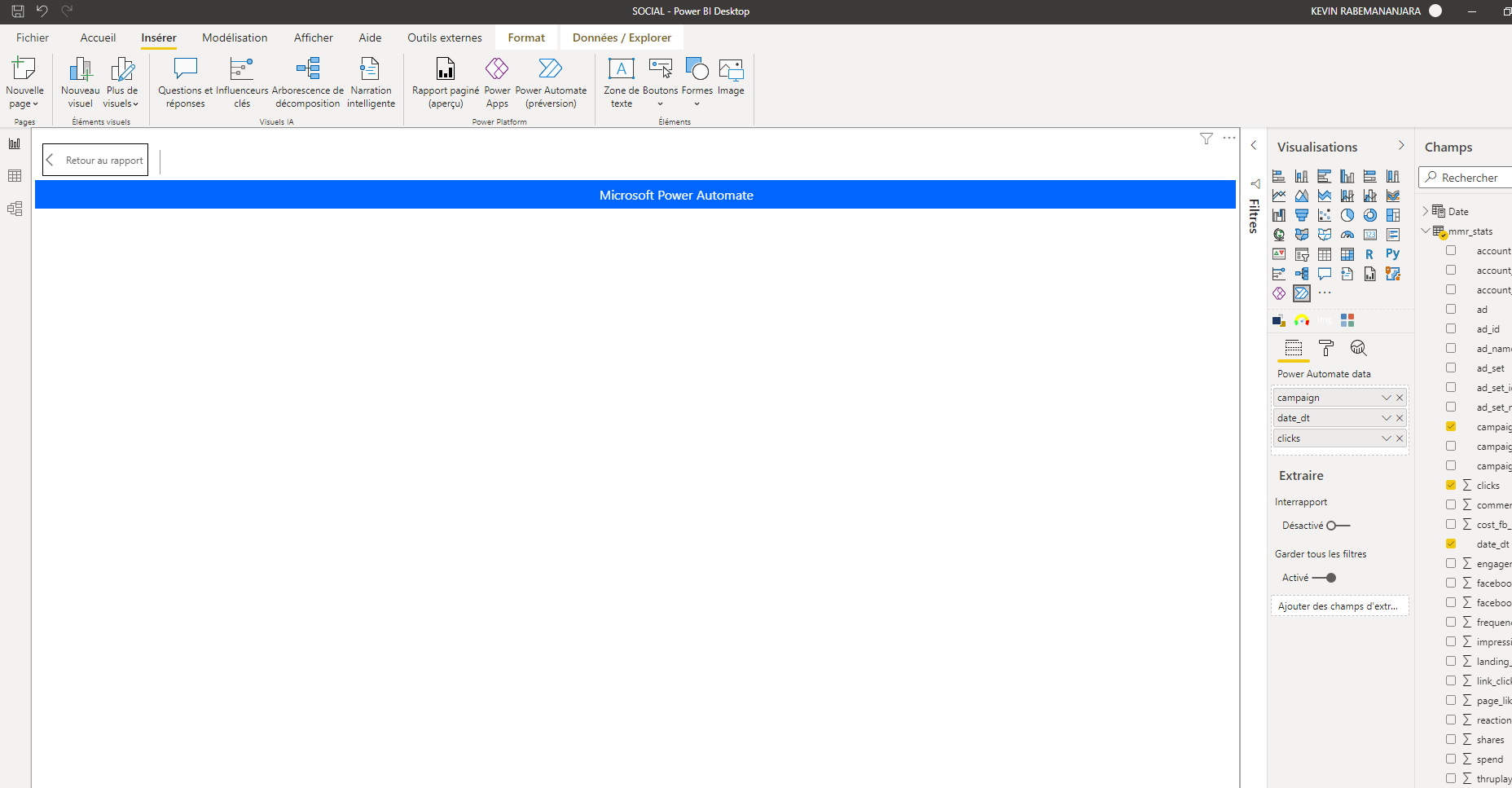Screen dimensions: 1512x788
Task: Insert a Zone de texte element
Action: (622, 82)
